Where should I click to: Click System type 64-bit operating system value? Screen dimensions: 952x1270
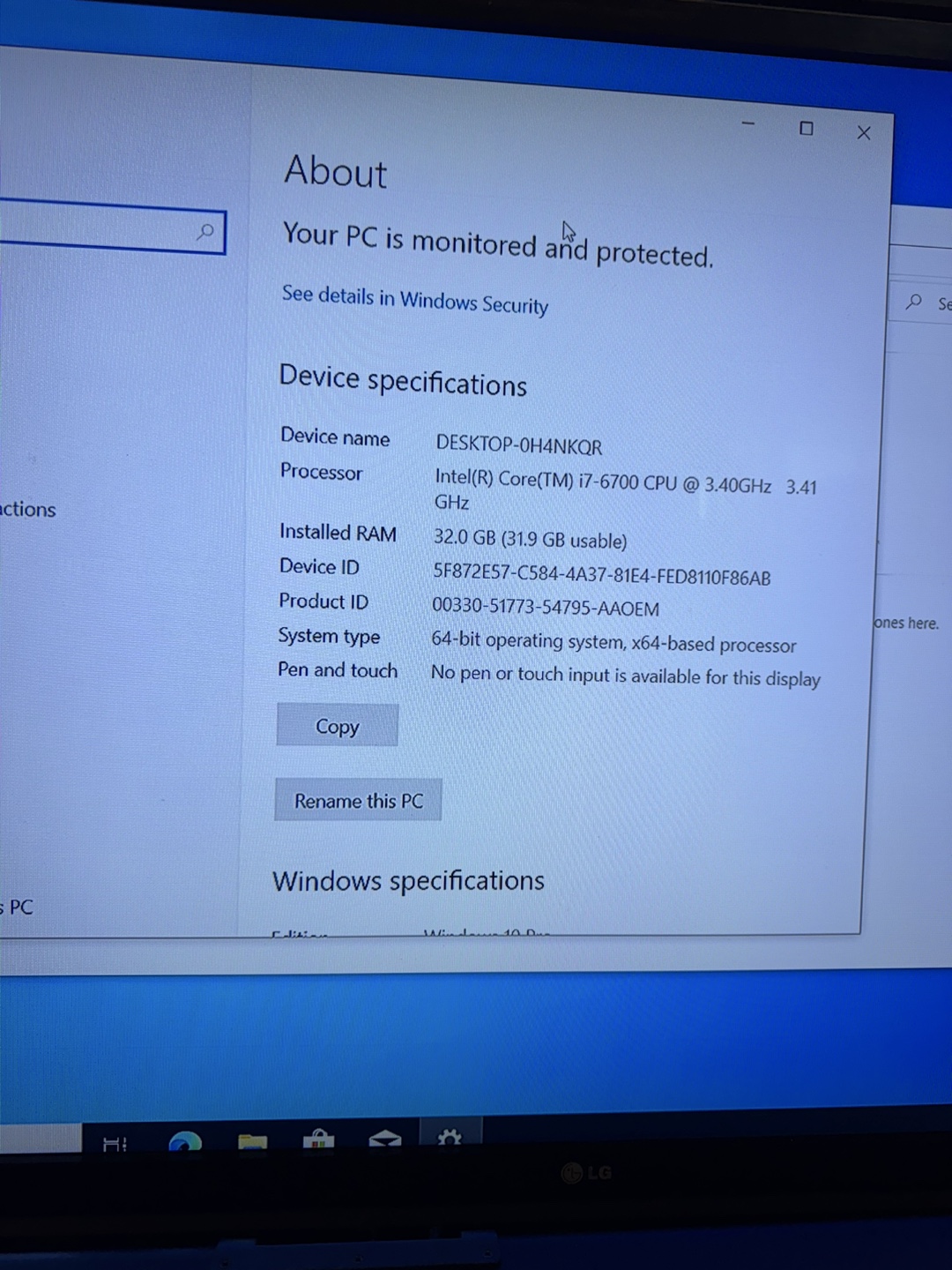[614, 642]
